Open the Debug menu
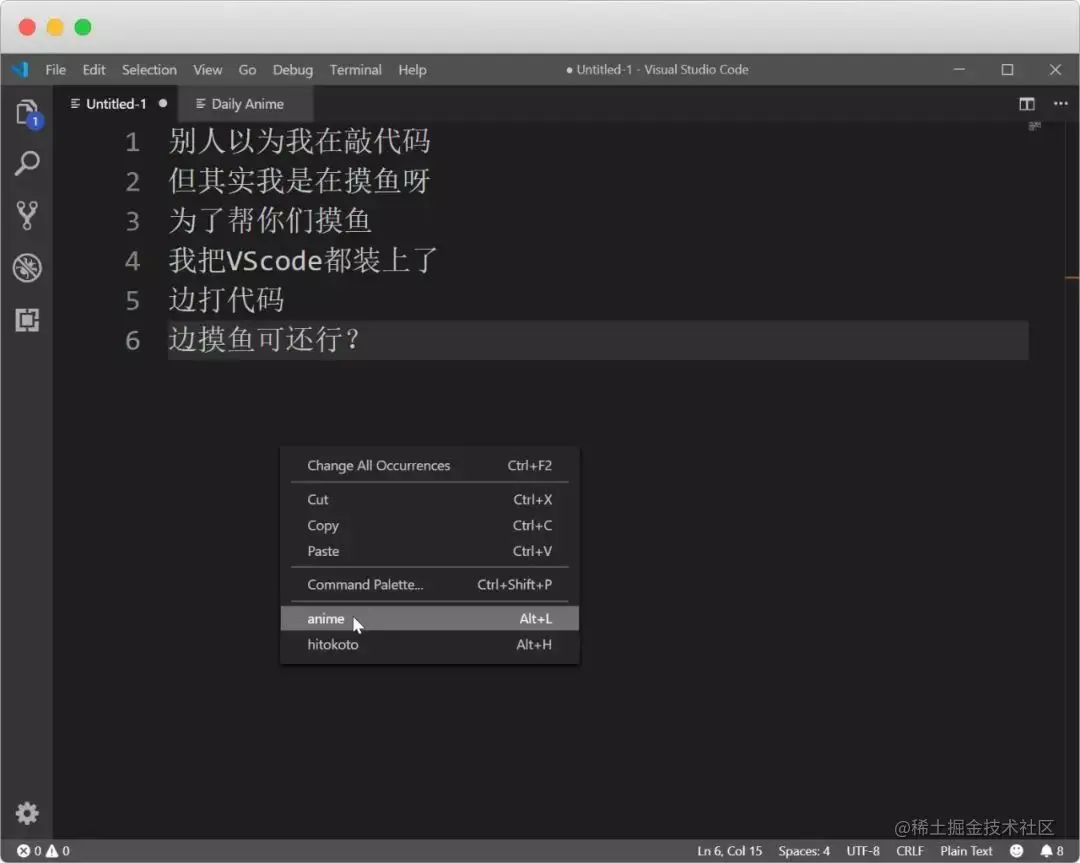The image size is (1080, 863). point(293,70)
